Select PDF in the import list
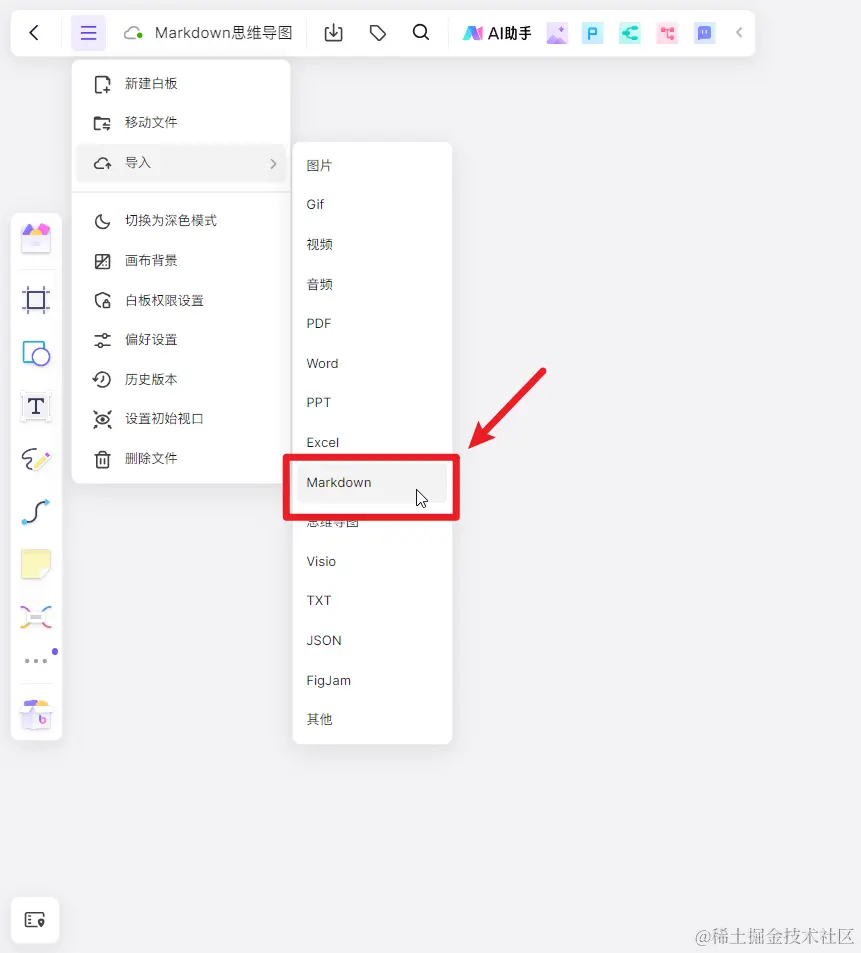 (318, 323)
